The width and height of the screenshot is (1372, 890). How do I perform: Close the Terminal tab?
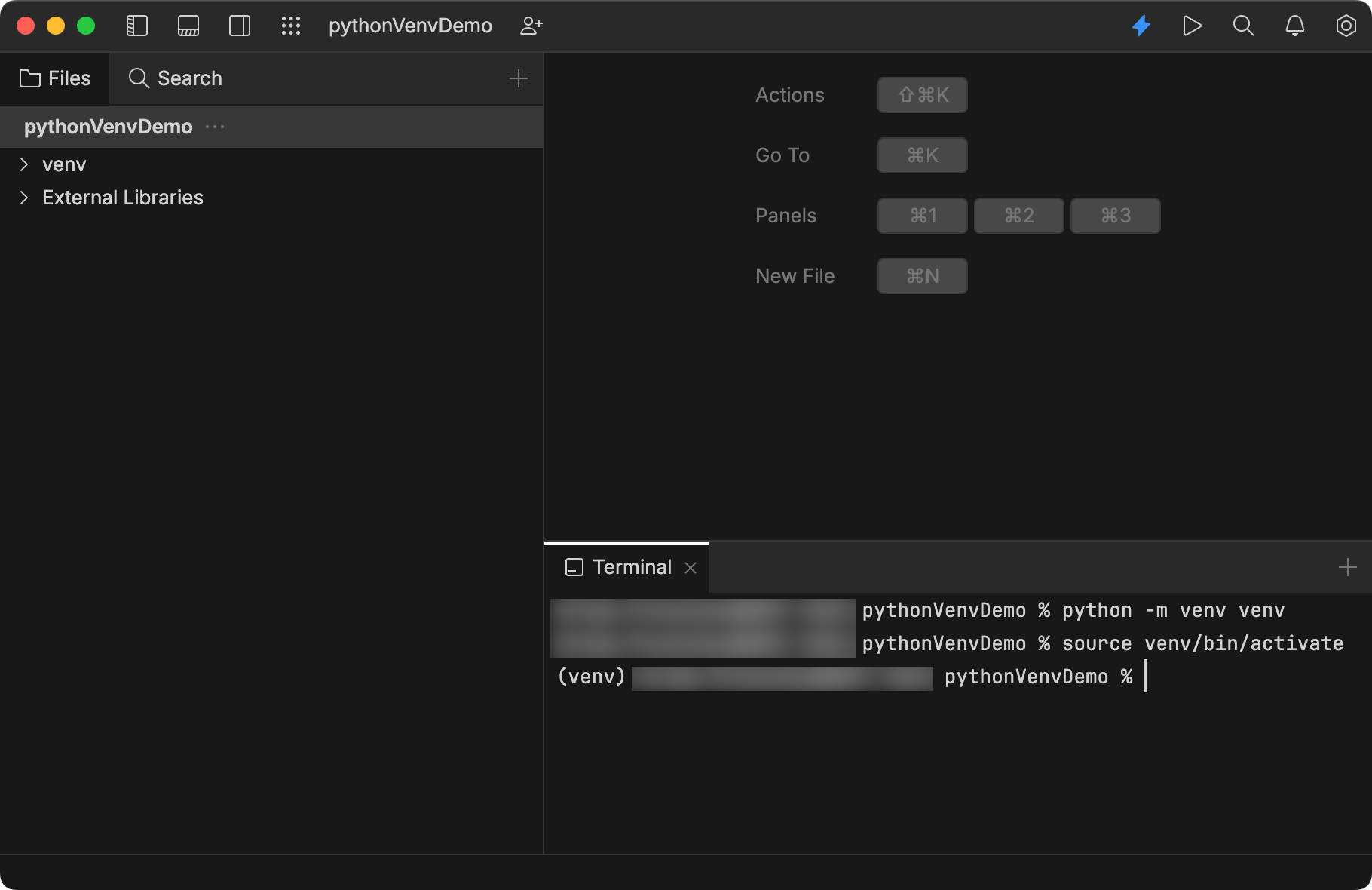pyautogui.click(x=690, y=567)
